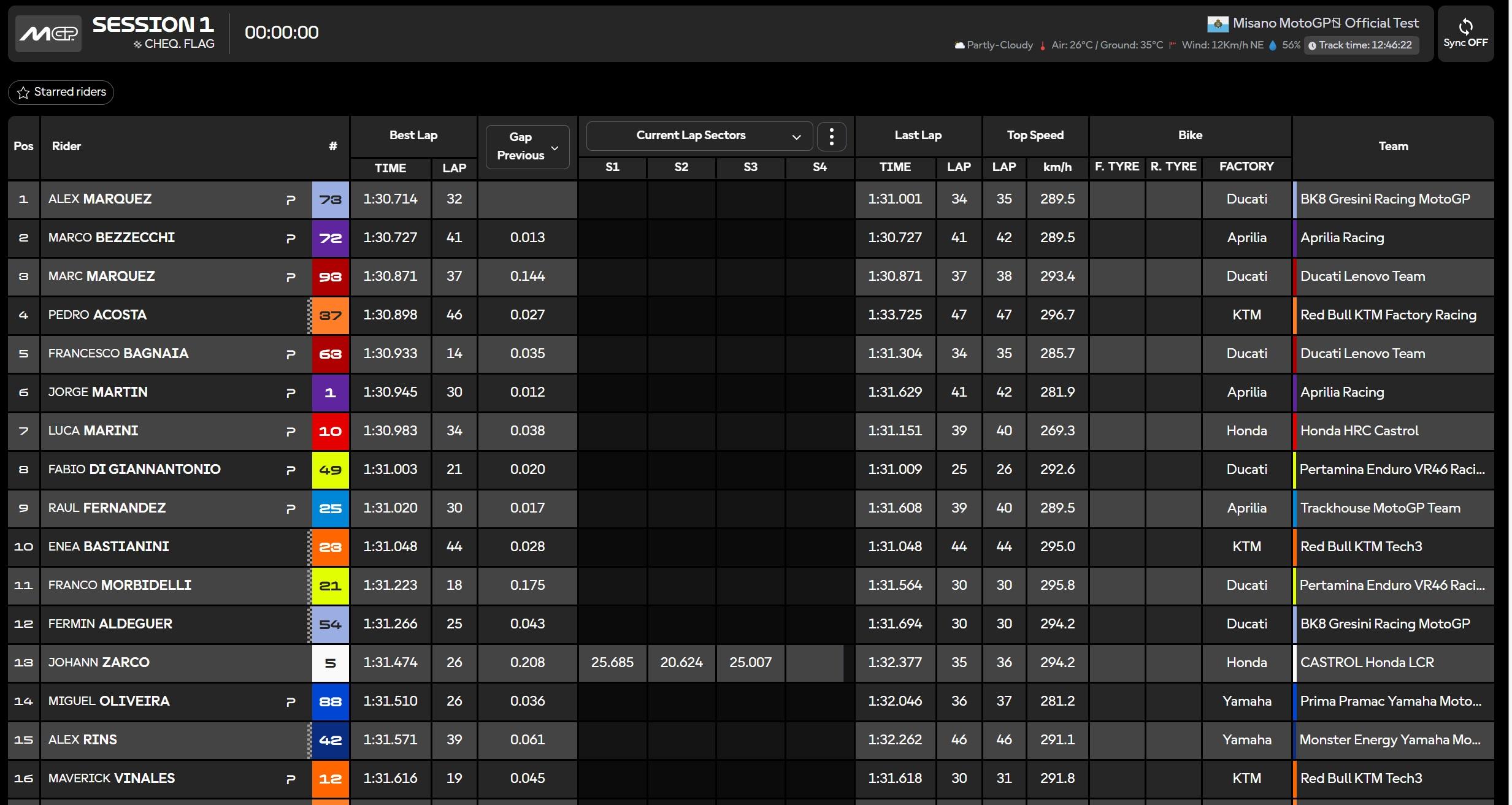Open the three-dot sectors options menu

(x=832, y=136)
